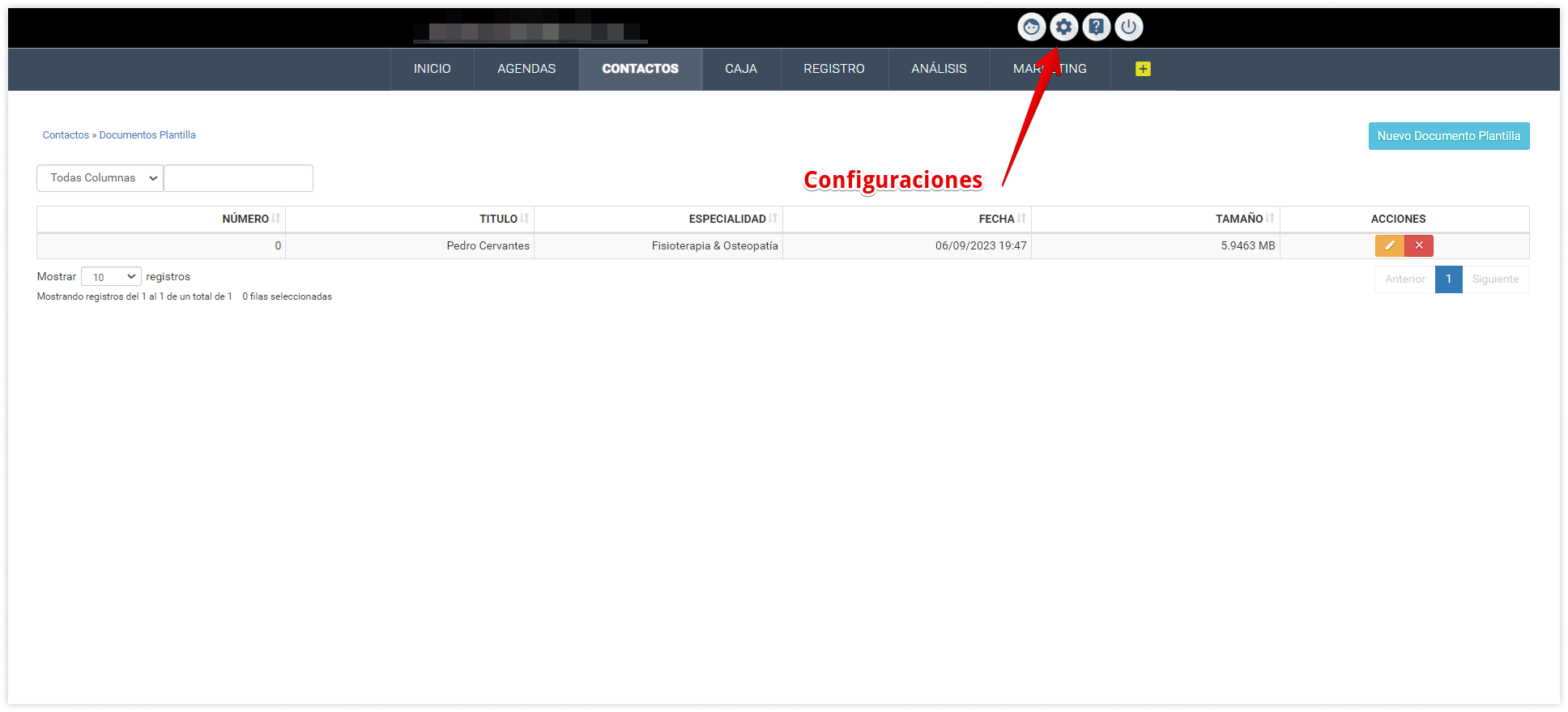Open the user profile face icon

[1031, 27]
